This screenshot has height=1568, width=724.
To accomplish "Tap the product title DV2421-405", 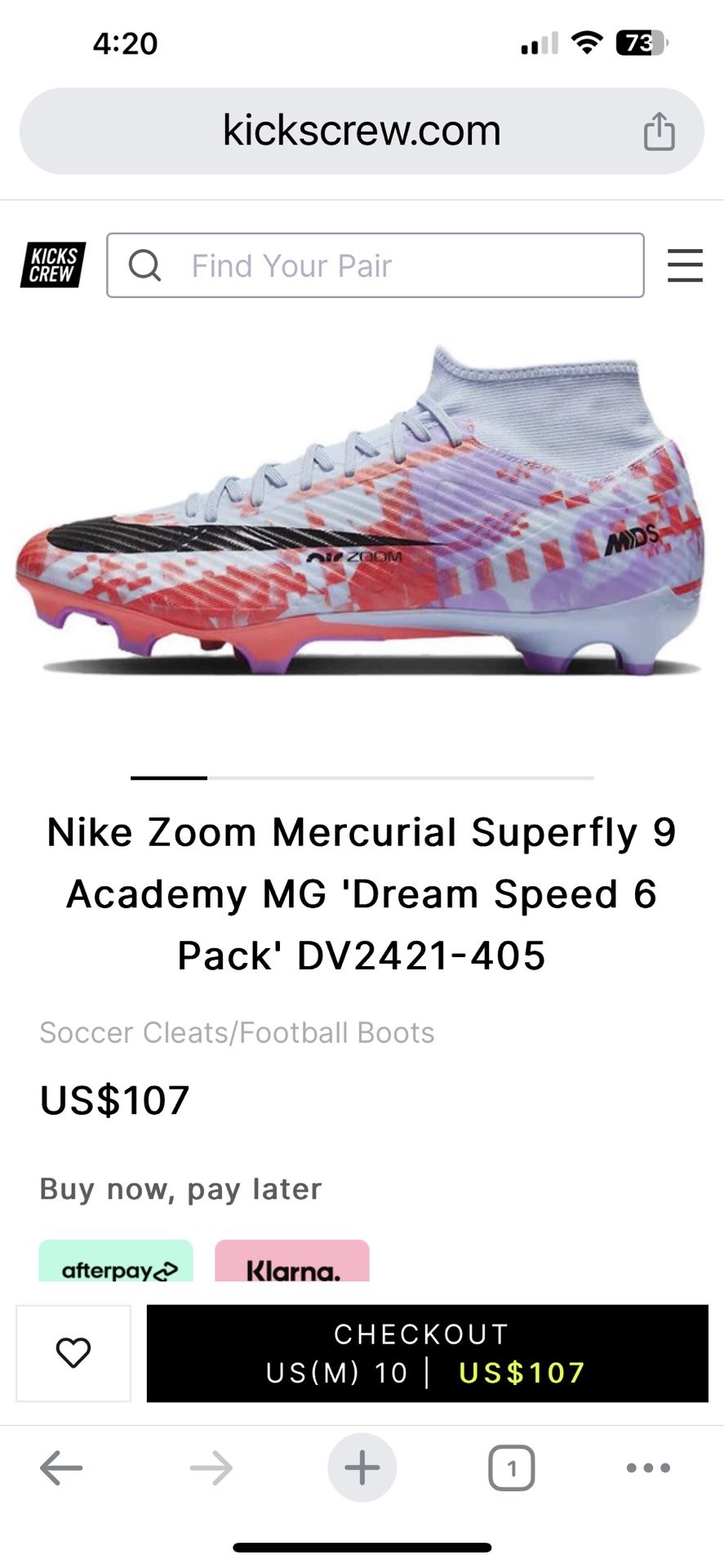I will pos(362,894).
